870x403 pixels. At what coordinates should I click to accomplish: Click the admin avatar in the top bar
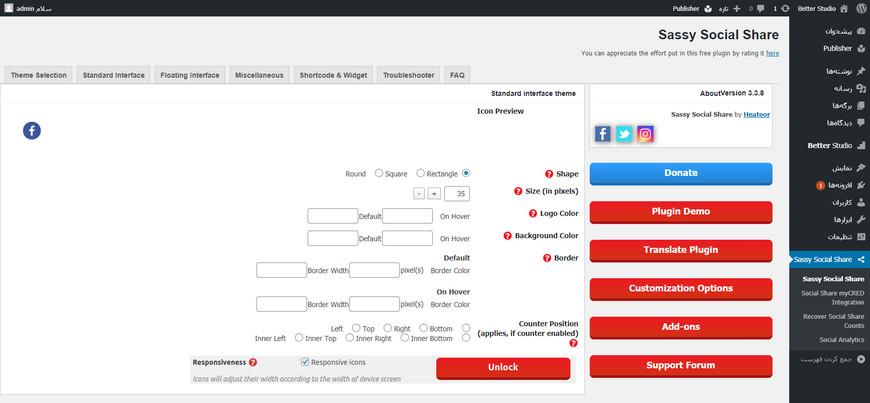(9, 8)
